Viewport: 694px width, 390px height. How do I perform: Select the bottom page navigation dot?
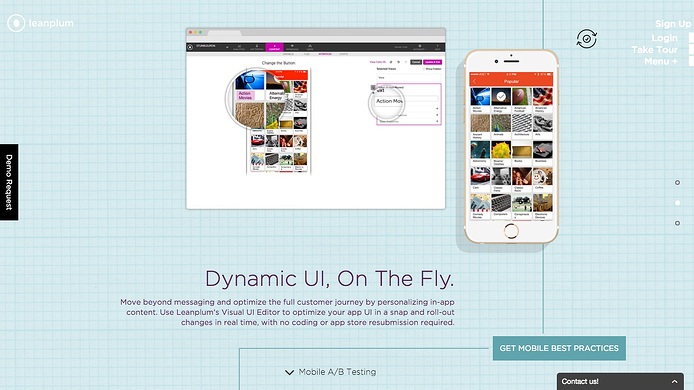[677, 223]
